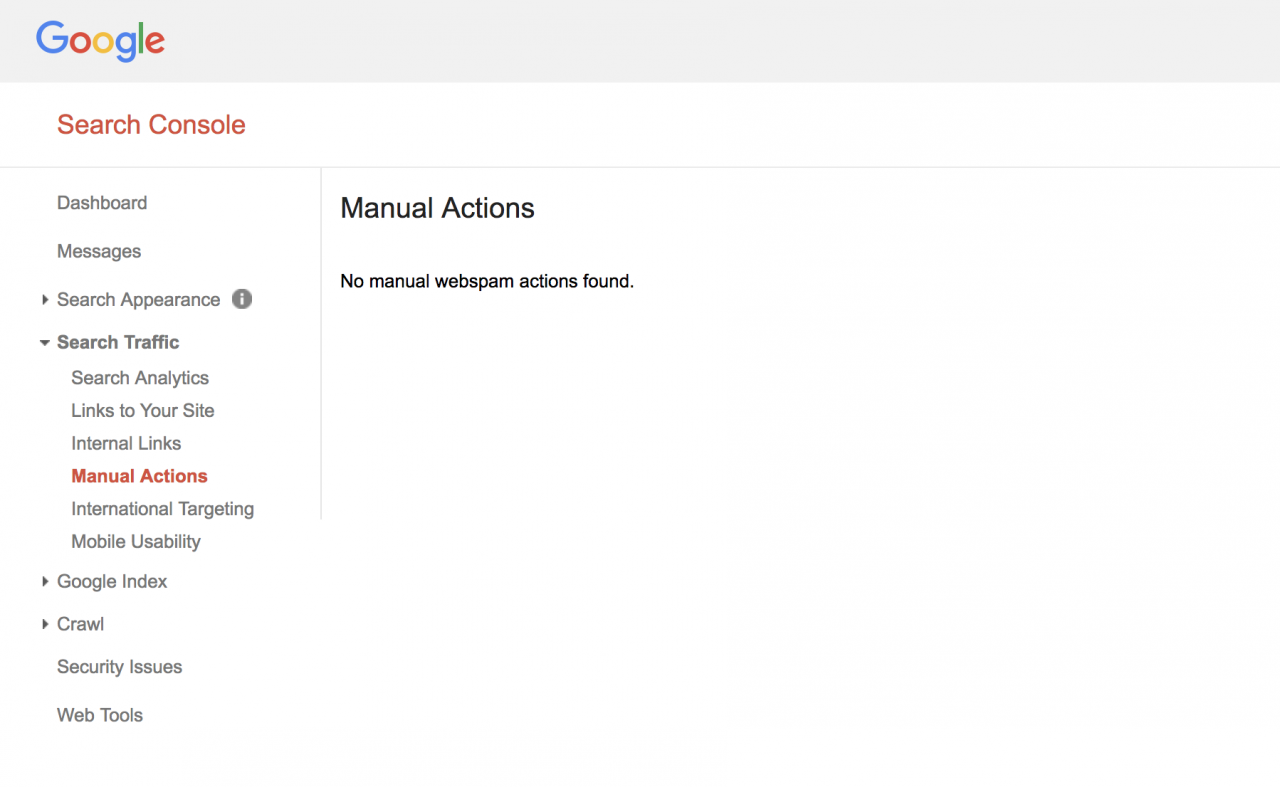The height and width of the screenshot is (787, 1280).
Task: Select the Manual Actions menu item
Action: pyautogui.click(x=139, y=476)
